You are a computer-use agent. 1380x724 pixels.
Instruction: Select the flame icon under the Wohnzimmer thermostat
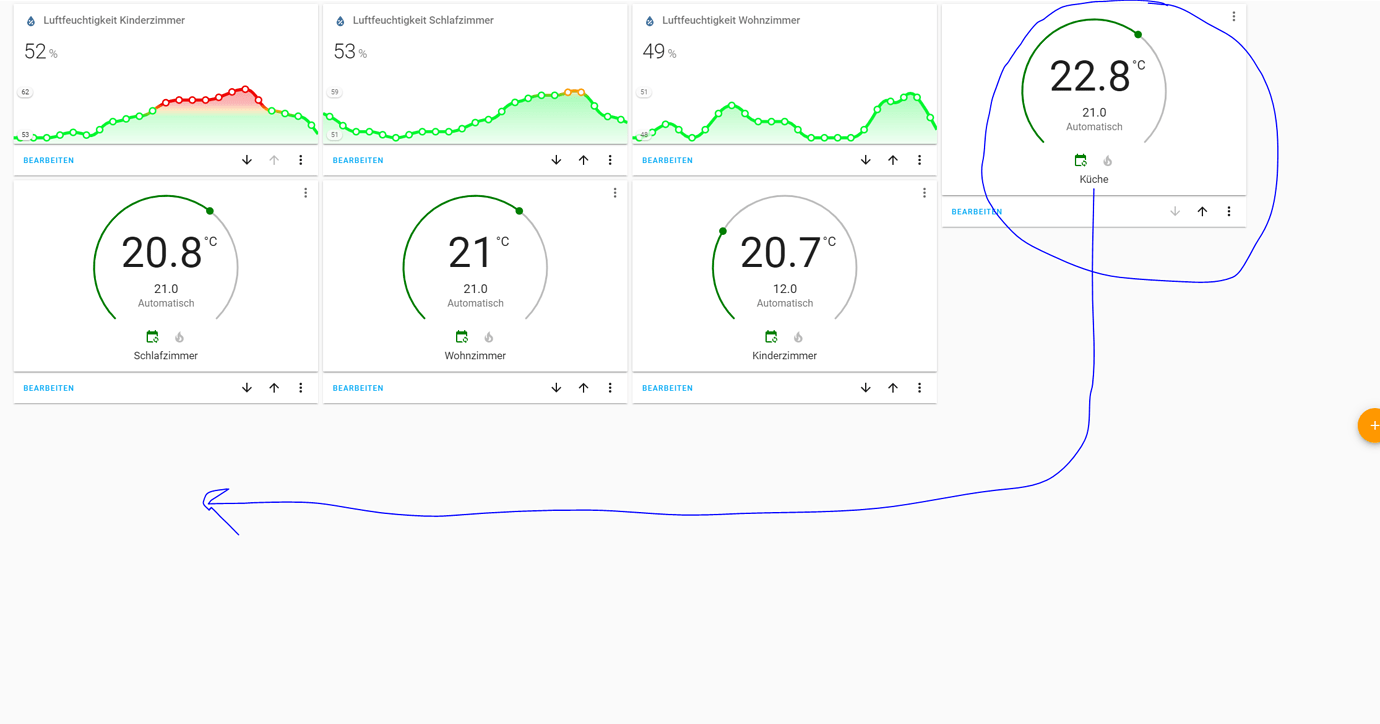click(488, 336)
